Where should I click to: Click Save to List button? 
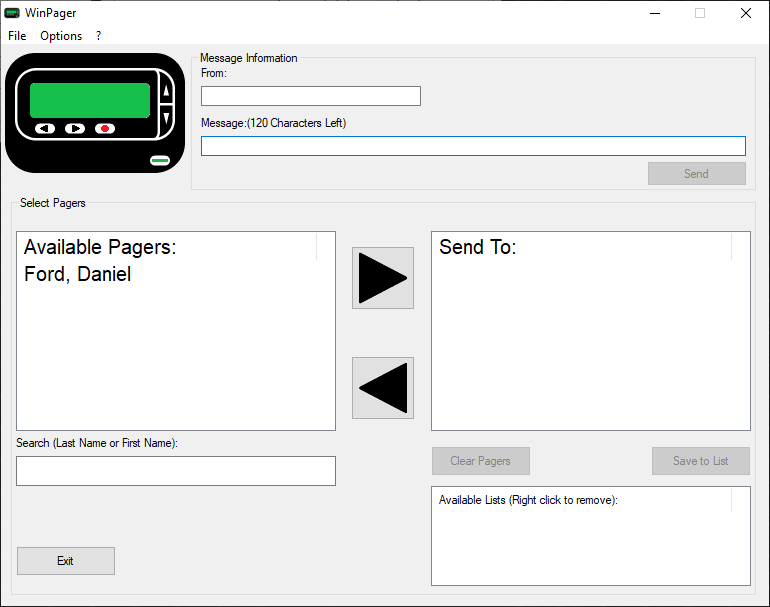(x=700, y=461)
